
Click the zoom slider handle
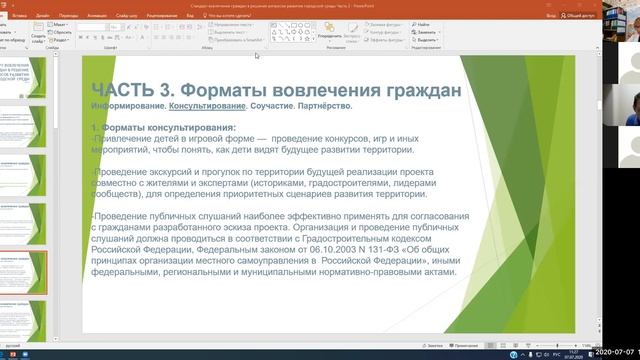coord(557,346)
